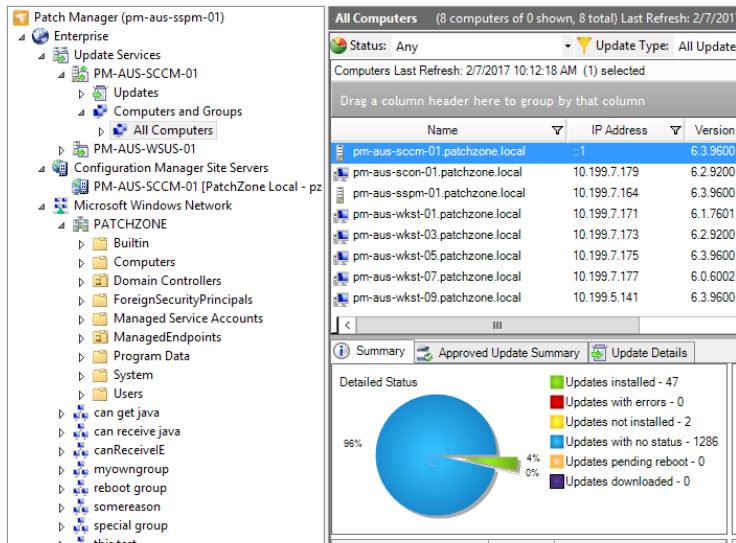The width and height of the screenshot is (736, 543).
Task: Click IP address 10.199.7.179
Action: point(606,172)
